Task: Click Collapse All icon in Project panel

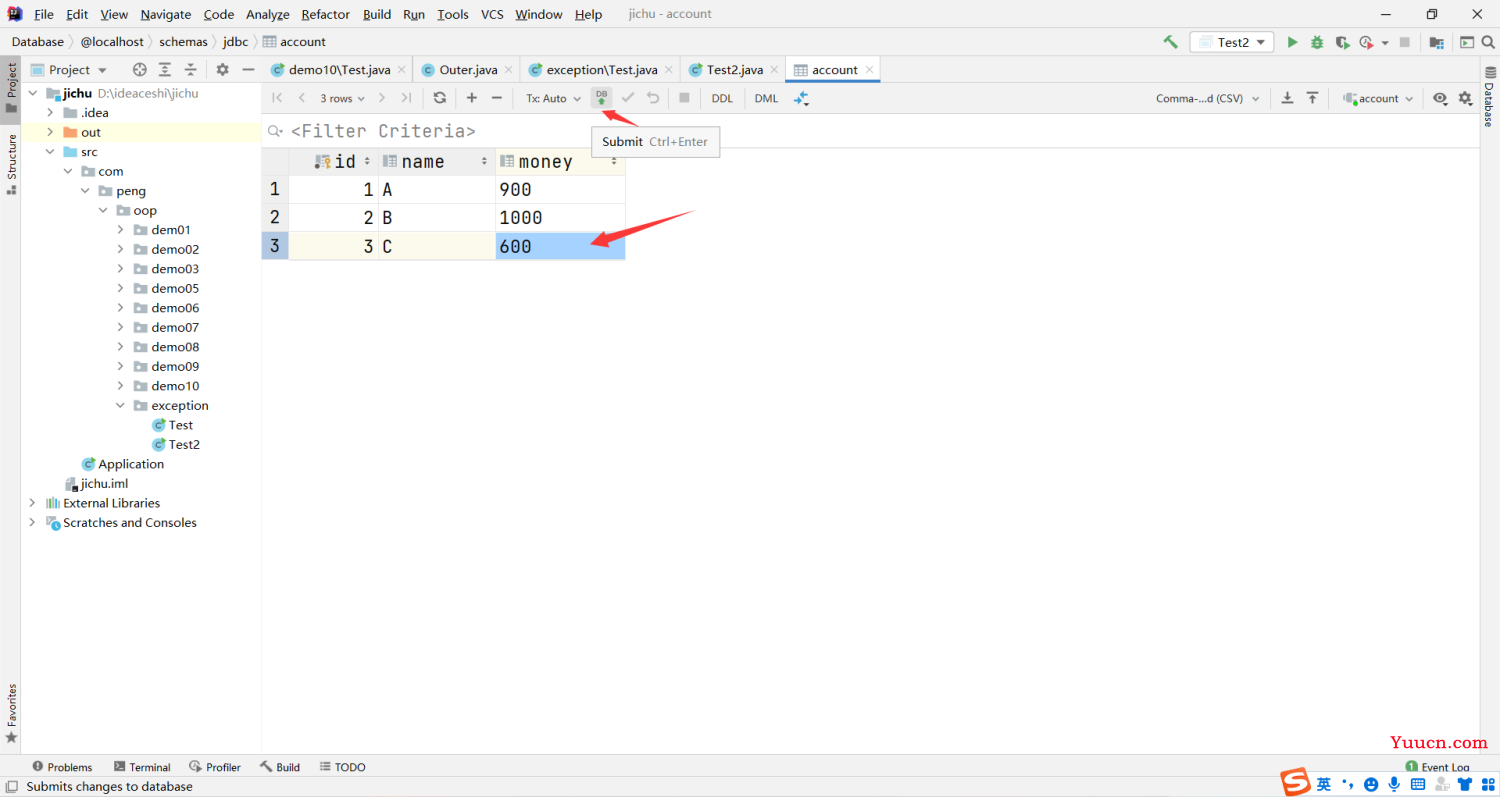Action: pos(190,69)
